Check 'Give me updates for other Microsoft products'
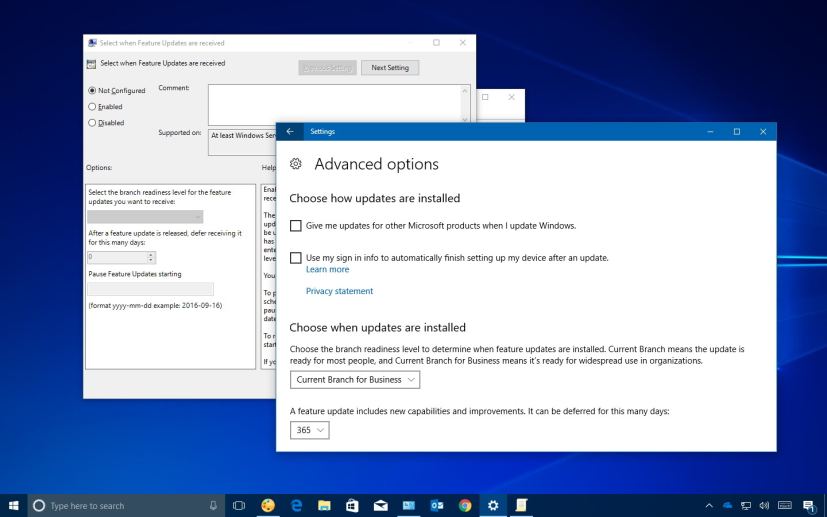This screenshot has width=827, height=517. tap(296, 226)
